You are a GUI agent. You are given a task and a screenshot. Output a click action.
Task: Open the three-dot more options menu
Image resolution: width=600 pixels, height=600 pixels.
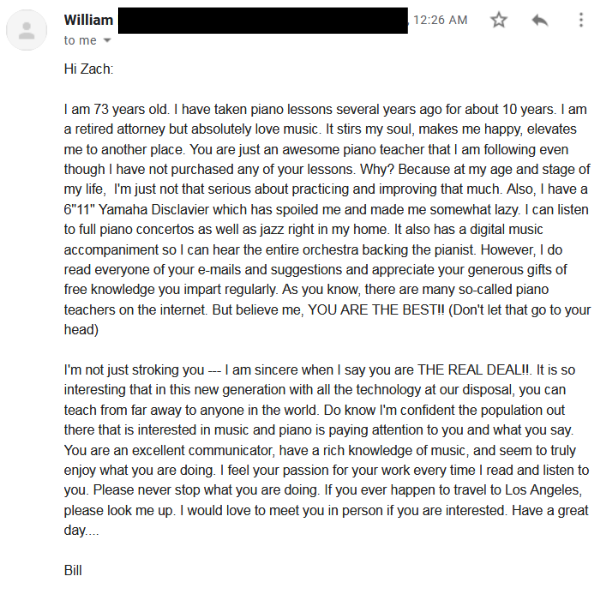tap(581, 20)
